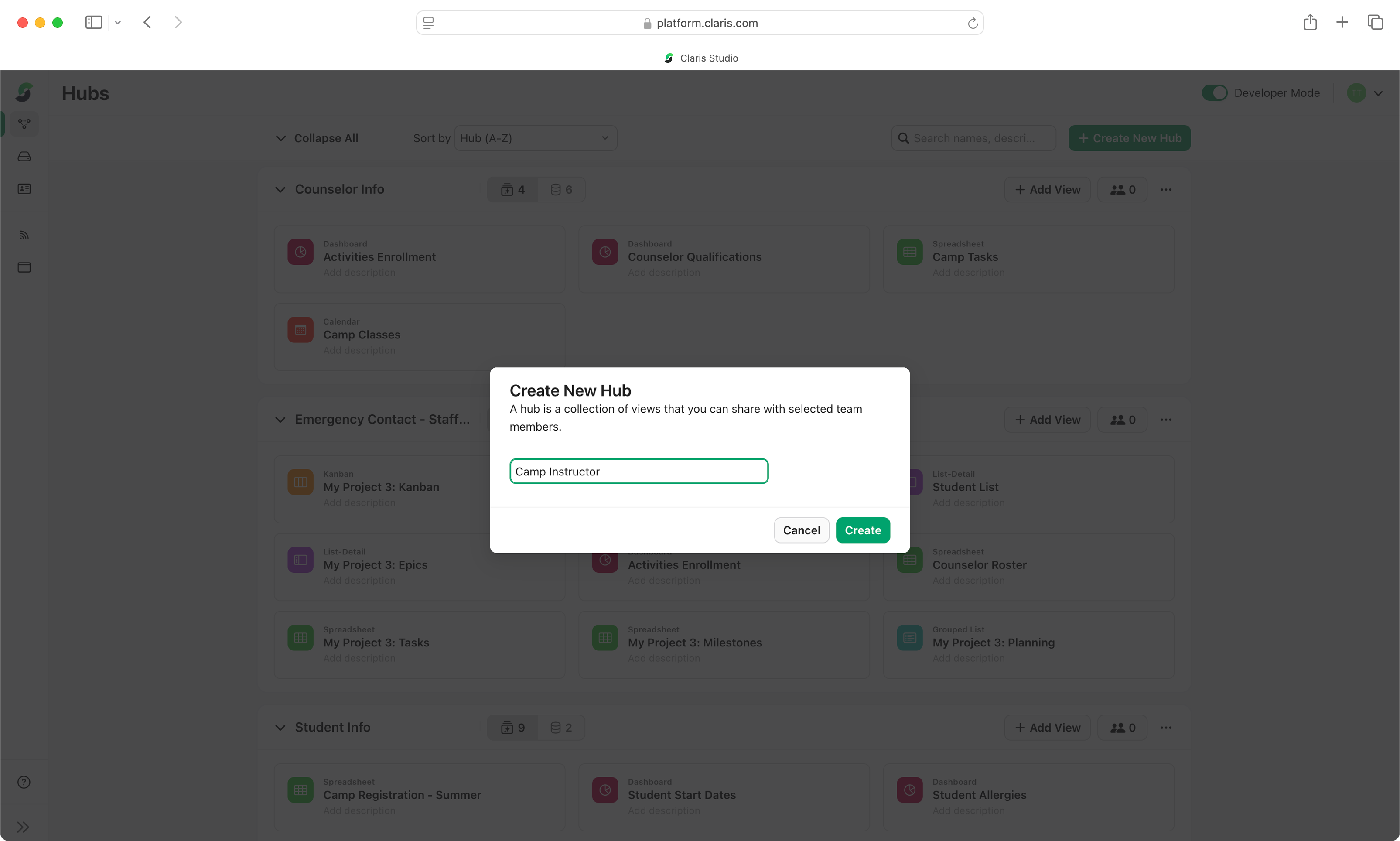Open the data sources drive sidebar icon
Image resolution: width=1400 pixels, height=841 pixels.
[24, 157]
